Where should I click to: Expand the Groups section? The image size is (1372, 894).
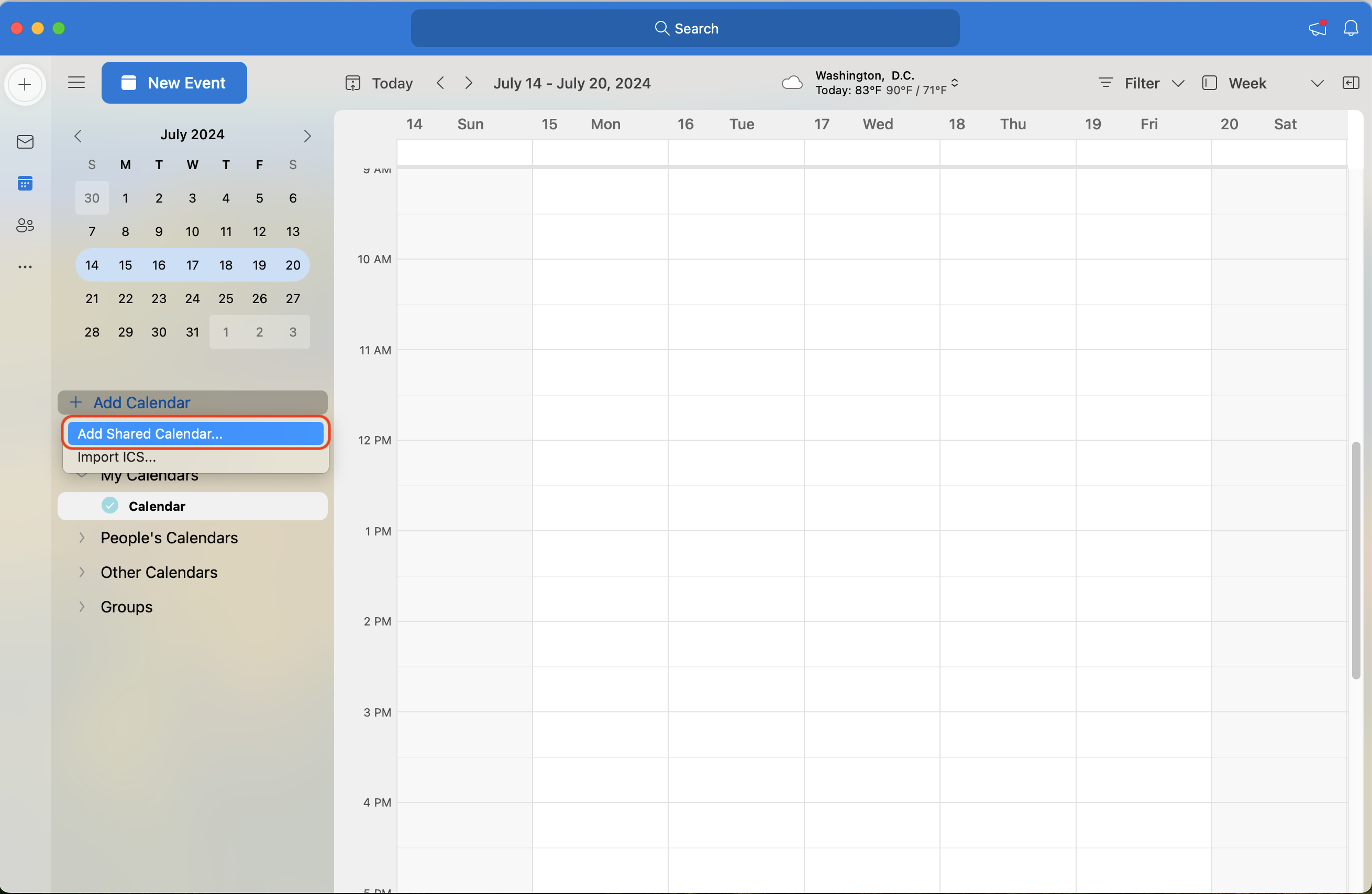[x=82, y=607]
